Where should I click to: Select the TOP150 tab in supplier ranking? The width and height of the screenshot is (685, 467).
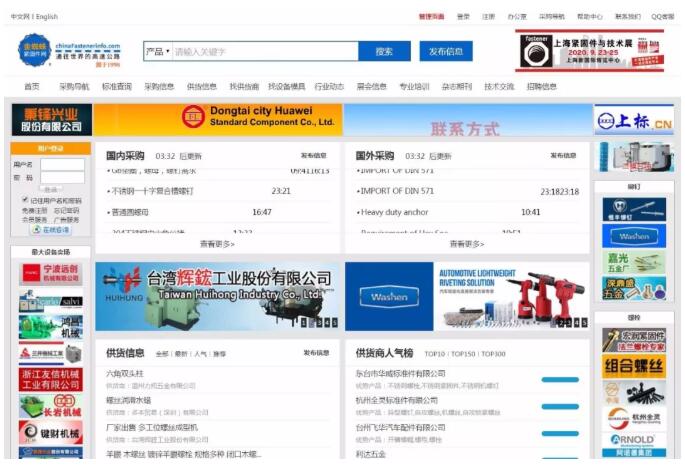click(463, 354)
